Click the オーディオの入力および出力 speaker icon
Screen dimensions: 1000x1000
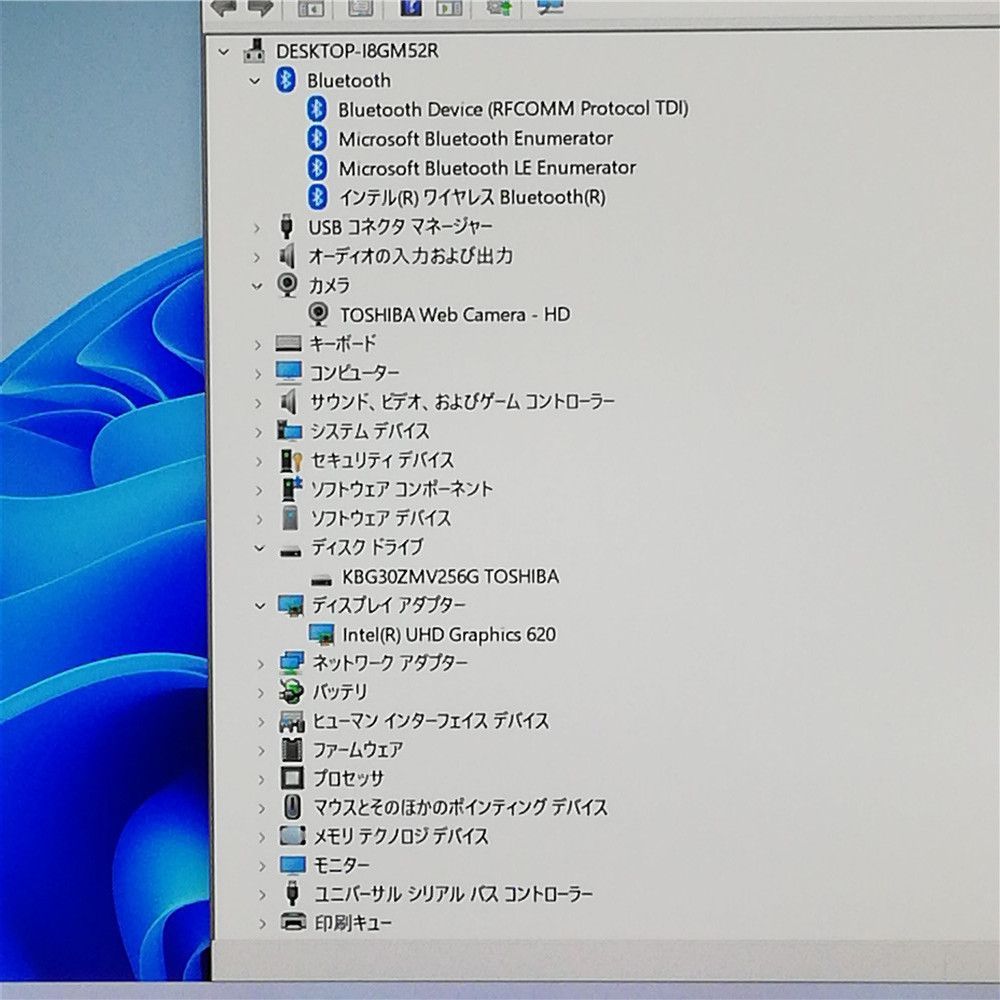tap(288, 256)
